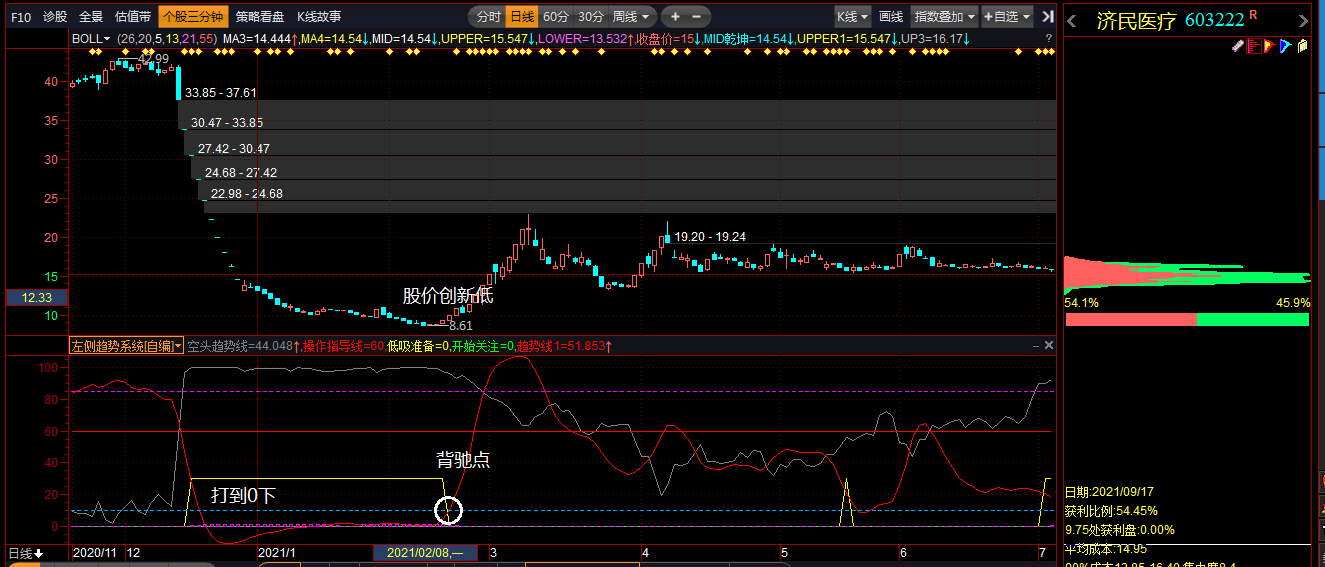Screen dimensions: 1325x567
Task: Click the gap label 27.42 - 30.47
Action: [234, 148]
